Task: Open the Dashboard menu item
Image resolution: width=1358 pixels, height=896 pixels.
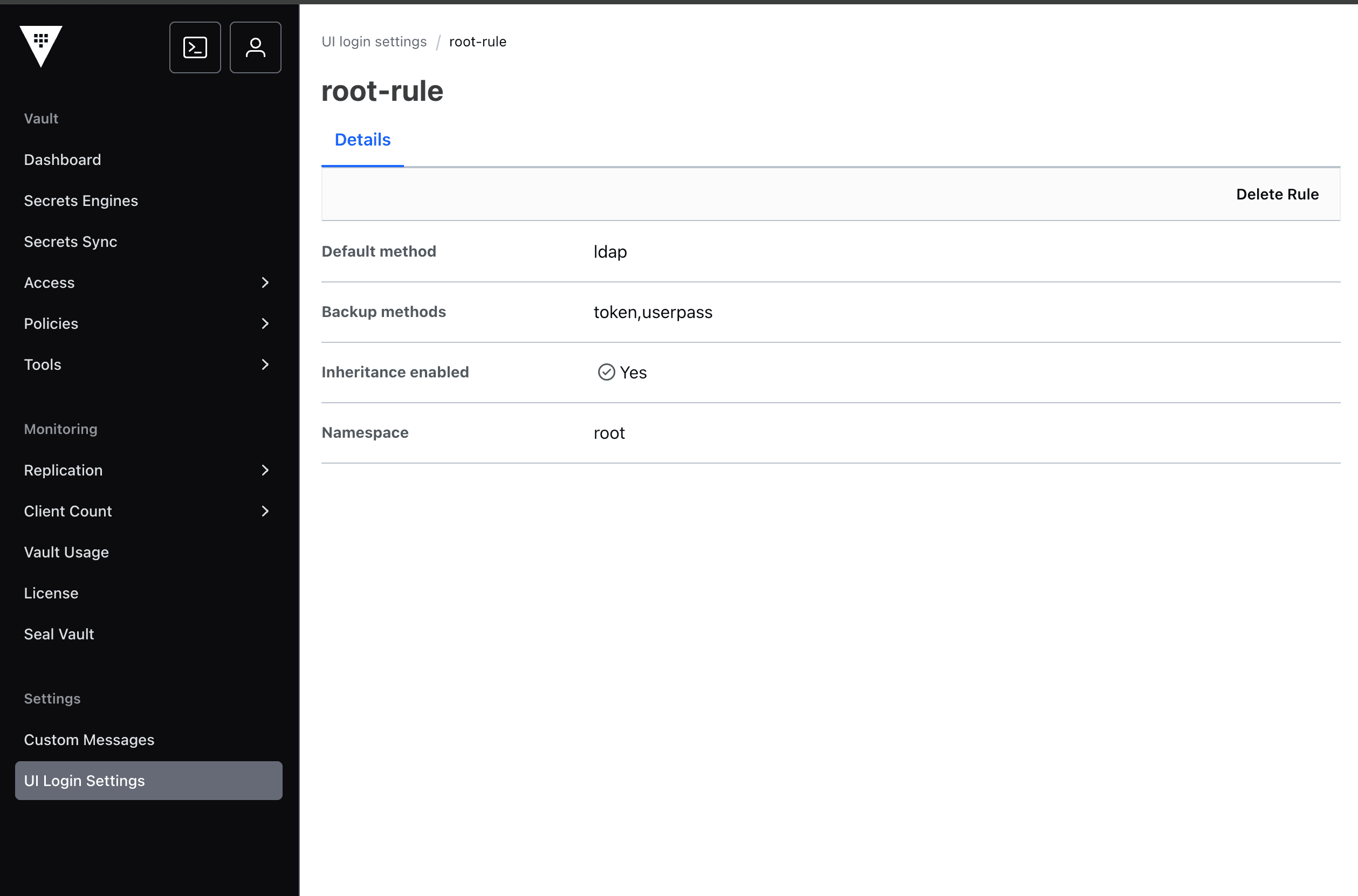Action: tap(63, 160)
